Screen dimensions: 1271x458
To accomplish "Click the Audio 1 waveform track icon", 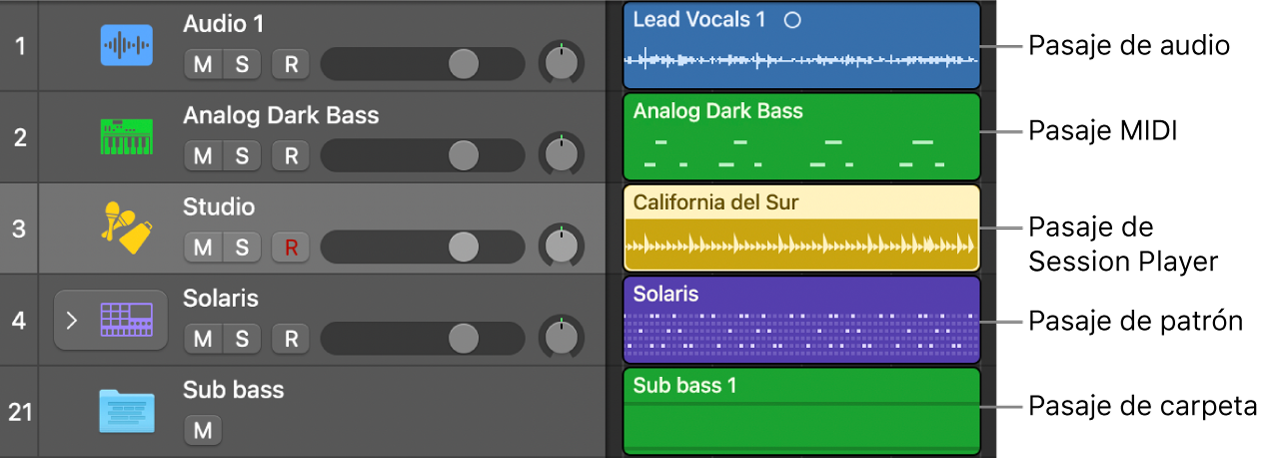I will tap(126, 45).
